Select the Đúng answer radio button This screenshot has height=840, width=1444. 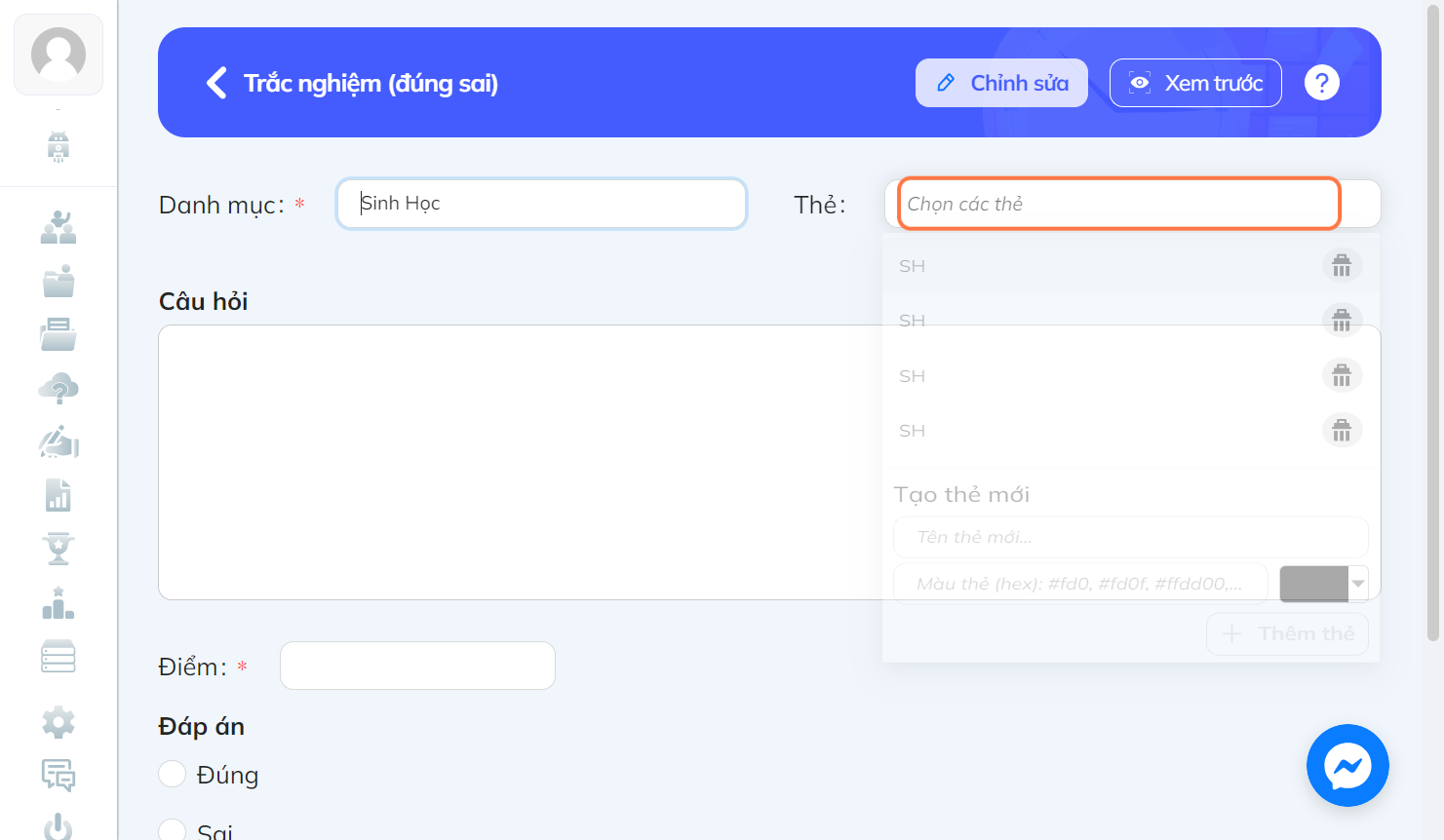[x=172, y=774]
